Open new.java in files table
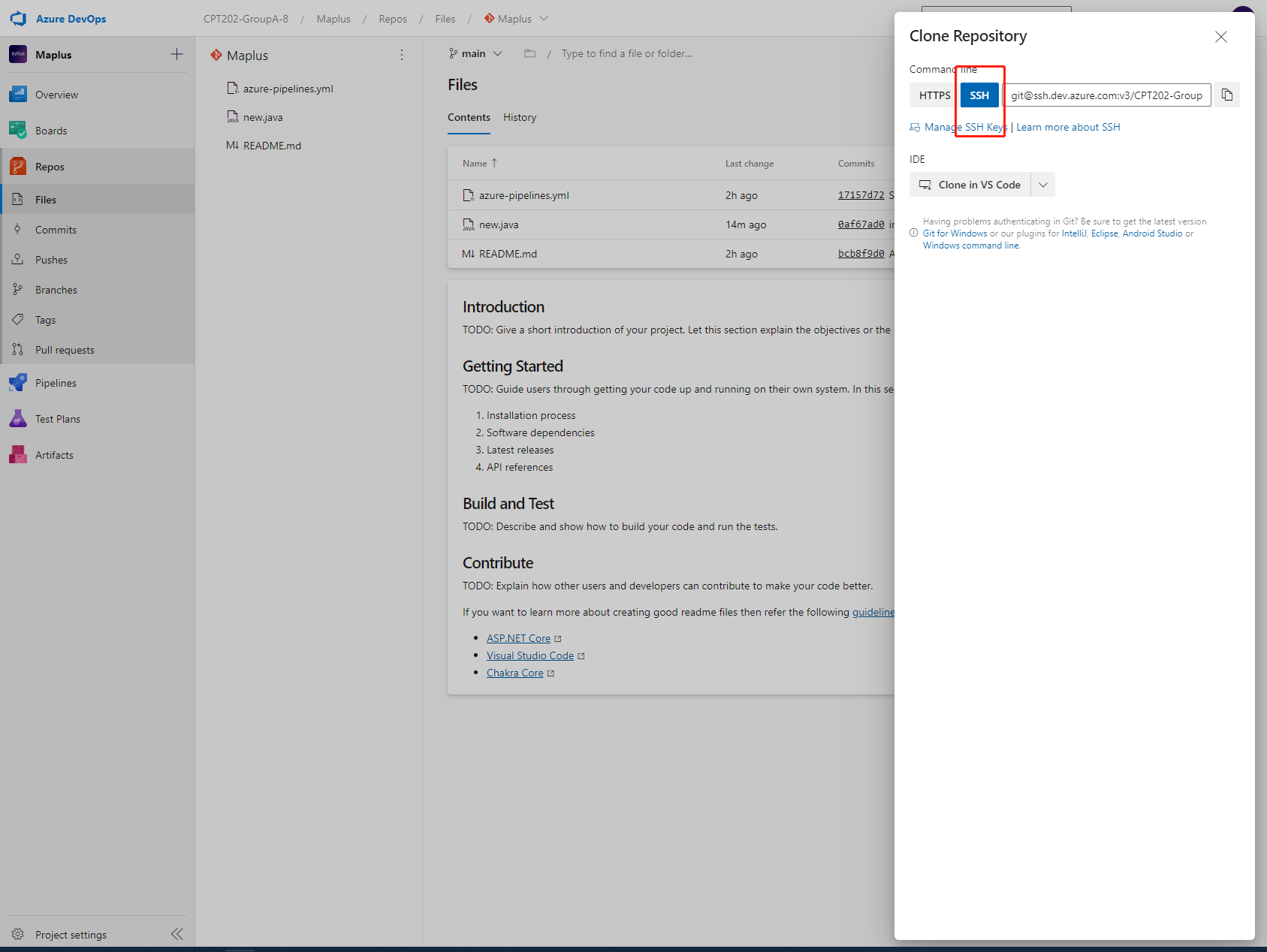This screenshot has height=952, width=1267. 499,224
